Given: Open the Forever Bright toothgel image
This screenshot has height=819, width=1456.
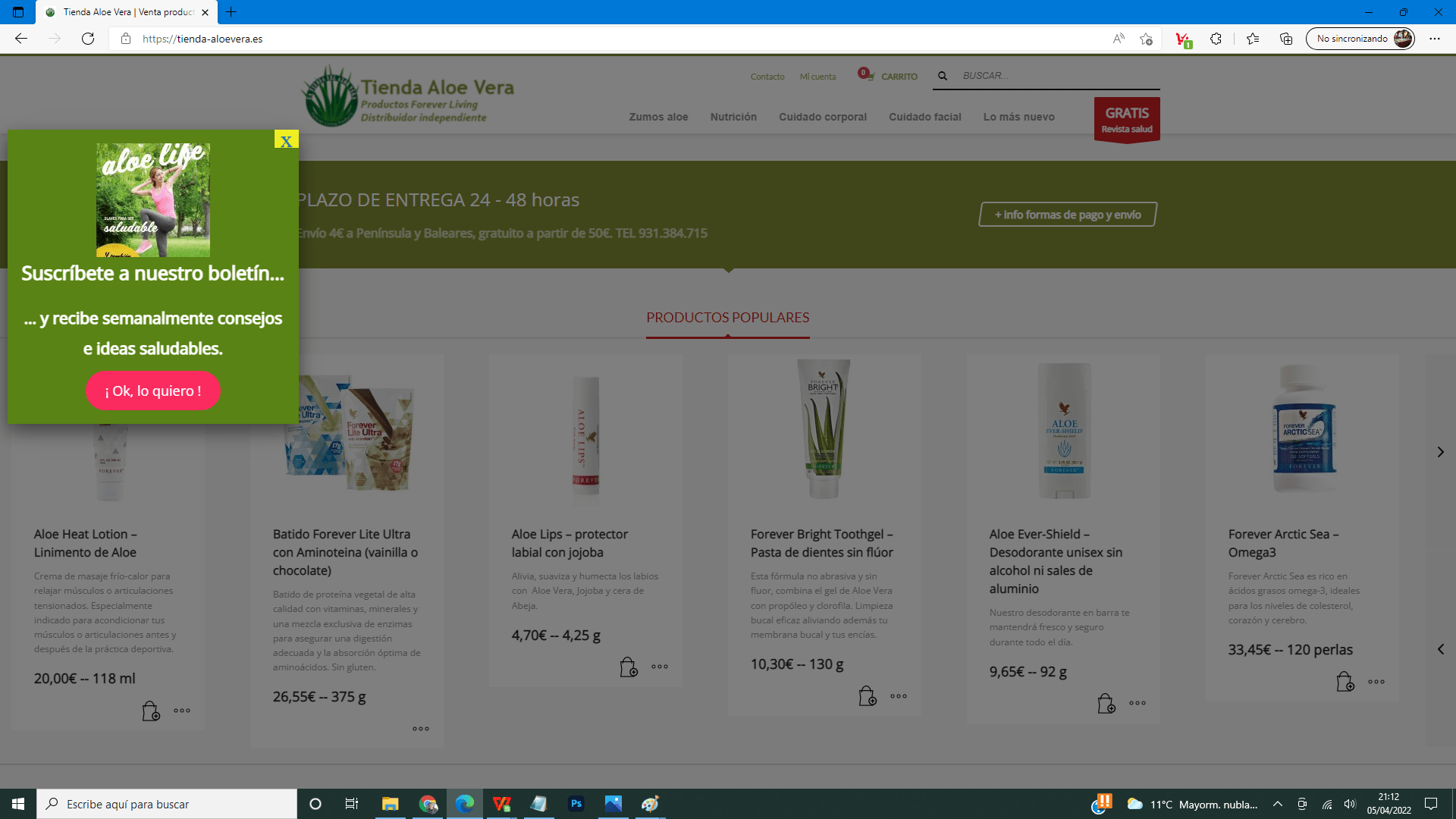Looking at the screenshot, I should [824, 429].
